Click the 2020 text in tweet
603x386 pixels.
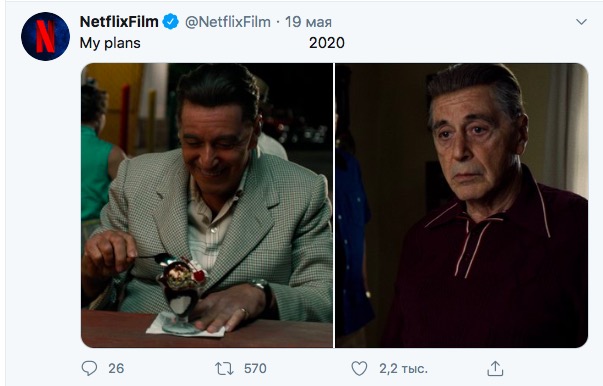pyautogui.click(x=326, y=43)
